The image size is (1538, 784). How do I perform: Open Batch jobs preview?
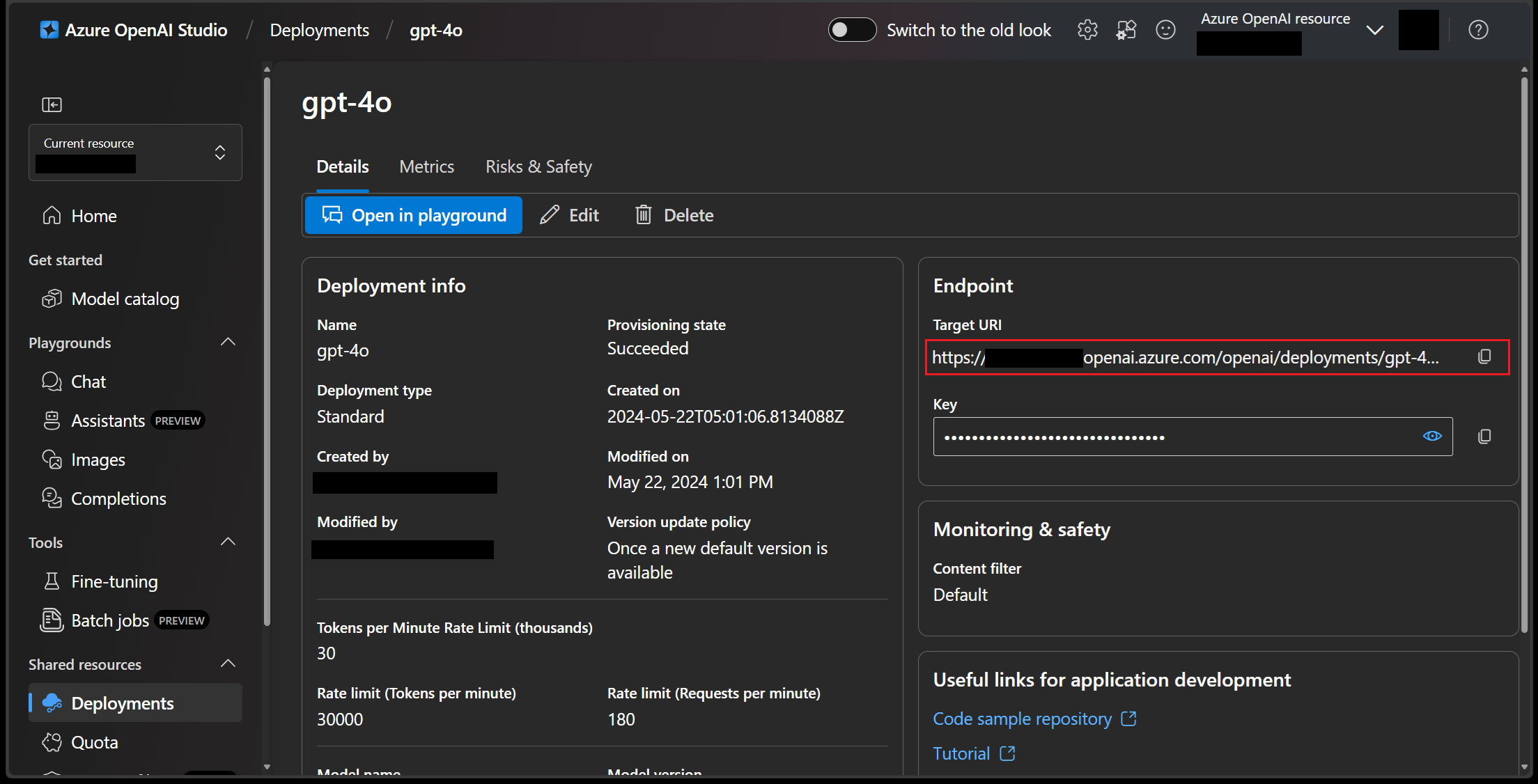pos(110,620)
